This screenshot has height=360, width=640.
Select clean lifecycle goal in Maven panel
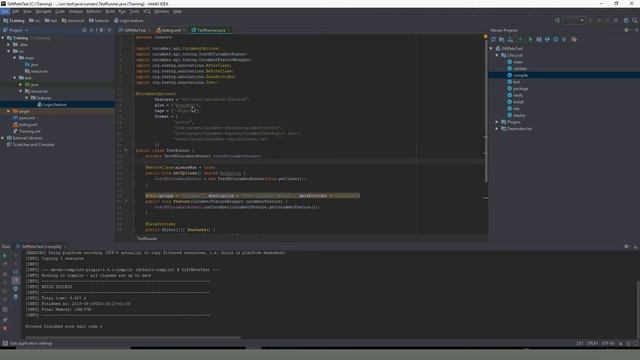click(518, 62)
